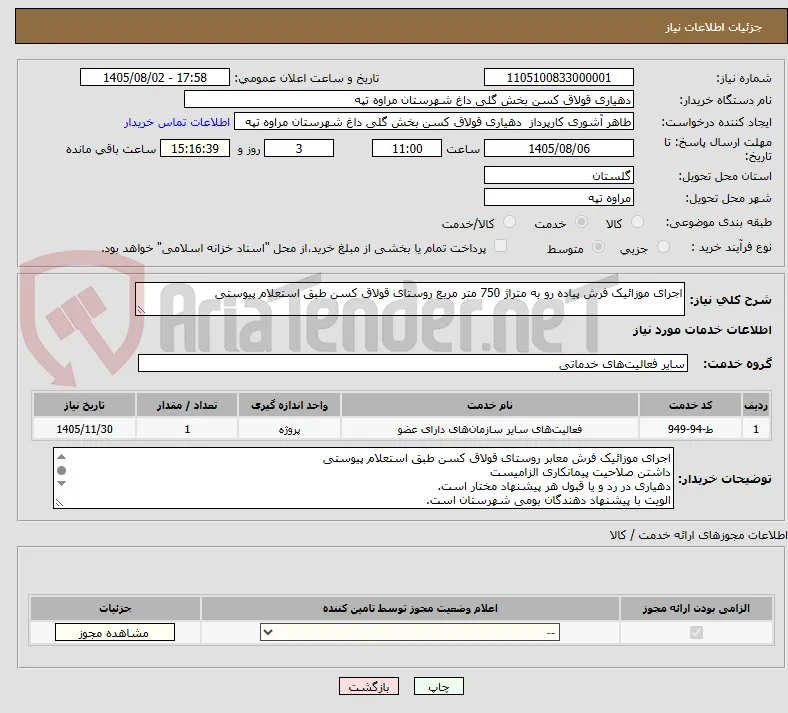
Task: Click the buyer notes text area
Action: [363, 478]
